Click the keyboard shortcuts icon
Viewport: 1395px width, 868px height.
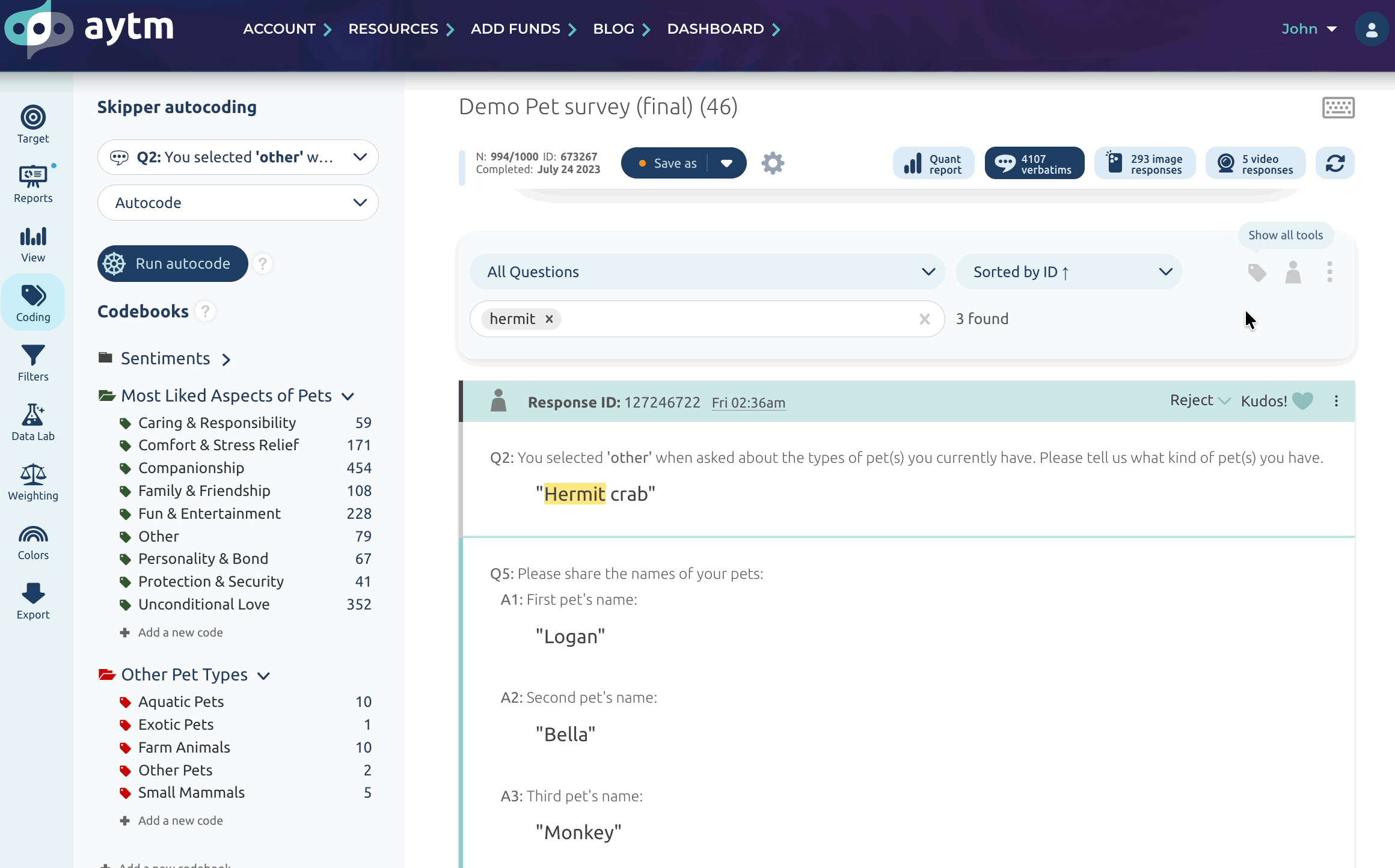[1338, 108]
